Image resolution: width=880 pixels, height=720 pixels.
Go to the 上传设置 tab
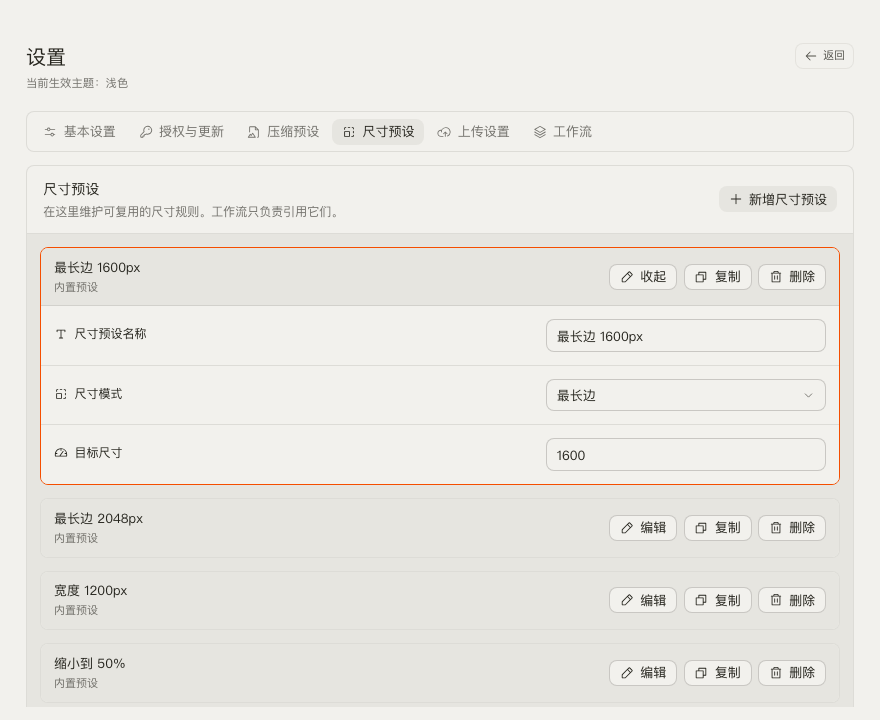tap(473, 132)
